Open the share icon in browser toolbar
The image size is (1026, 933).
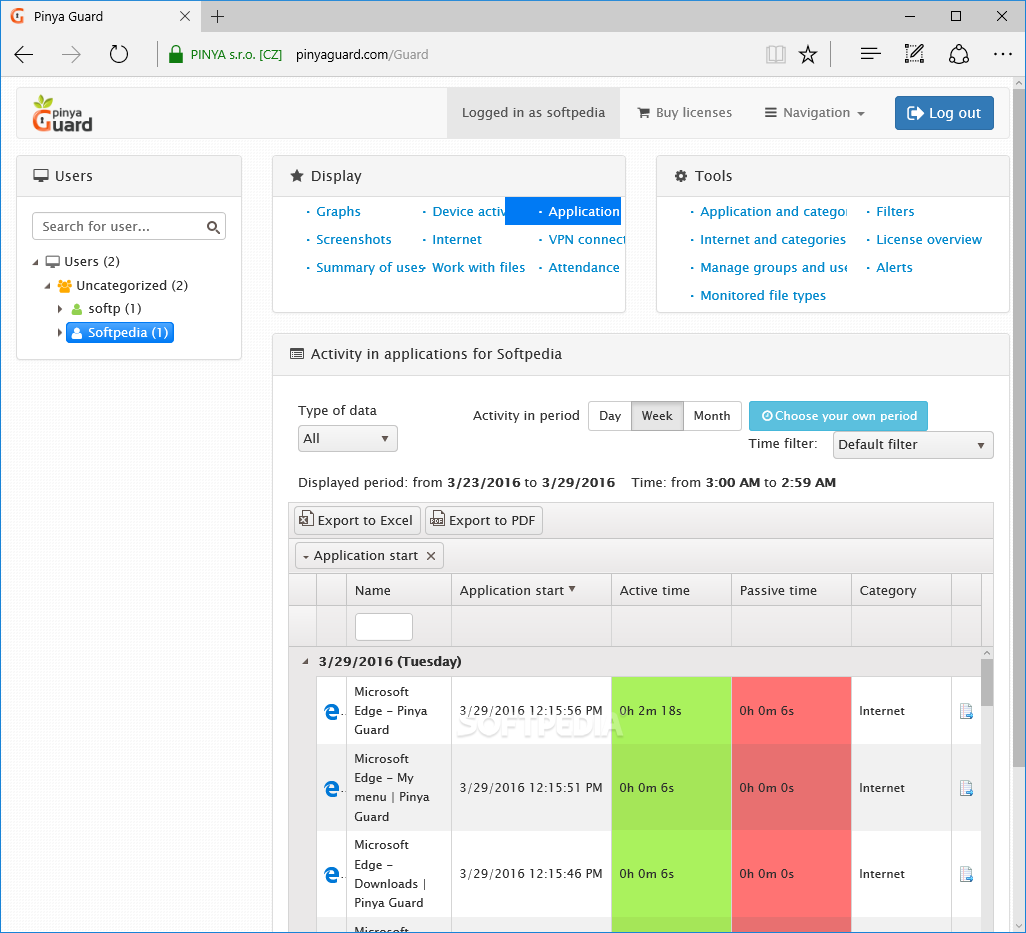[959, 54]
